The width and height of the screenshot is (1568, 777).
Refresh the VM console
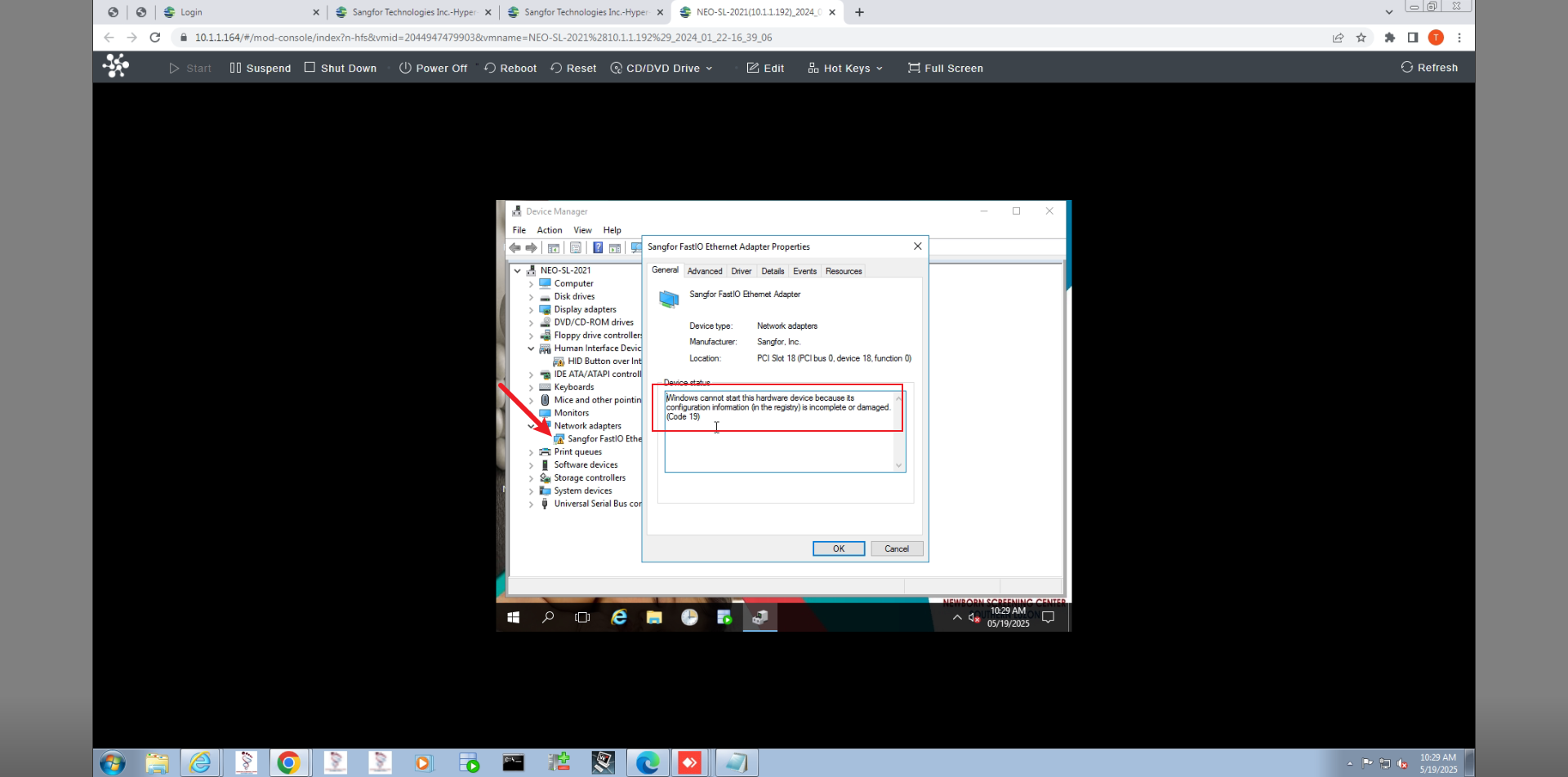click(1429, 67)
